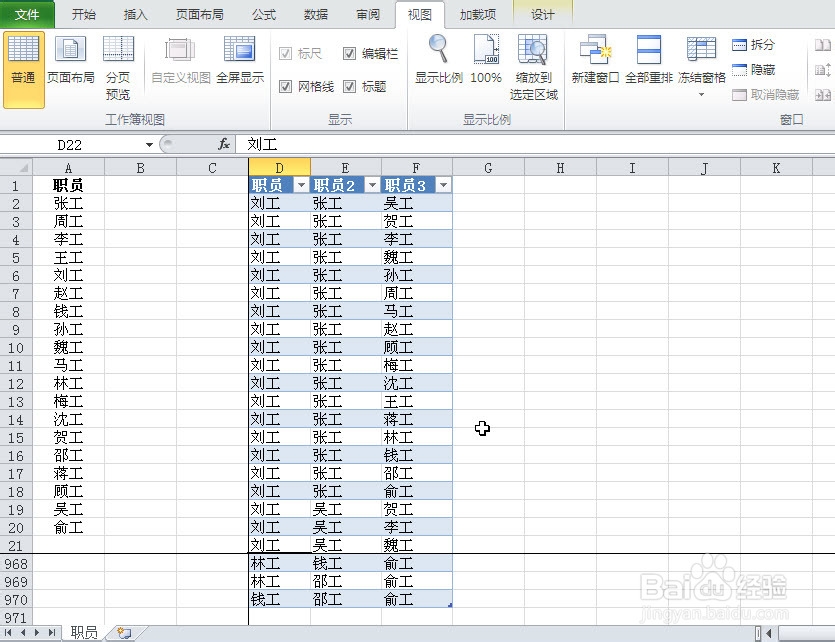Image resolution: width=835 pixels, height=642 pixels.
Task: Open the 职员2 column filter dropdown
Action: (x=372, y=185)
